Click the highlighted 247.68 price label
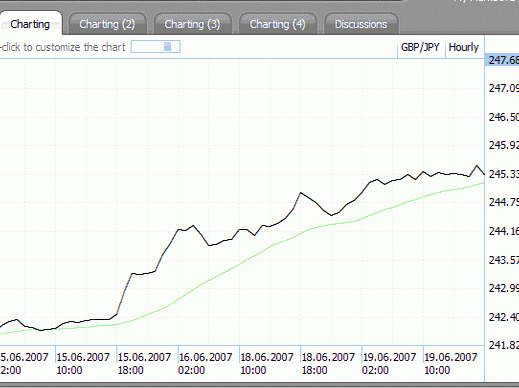The image size is (519, 388). coord(502,60)
